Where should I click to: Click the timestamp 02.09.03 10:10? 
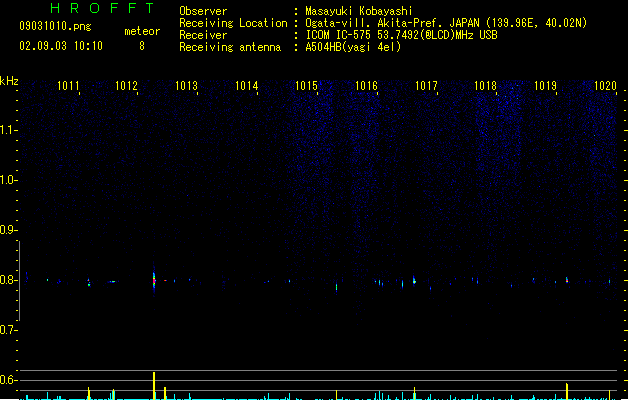click(x=61, y=46)
